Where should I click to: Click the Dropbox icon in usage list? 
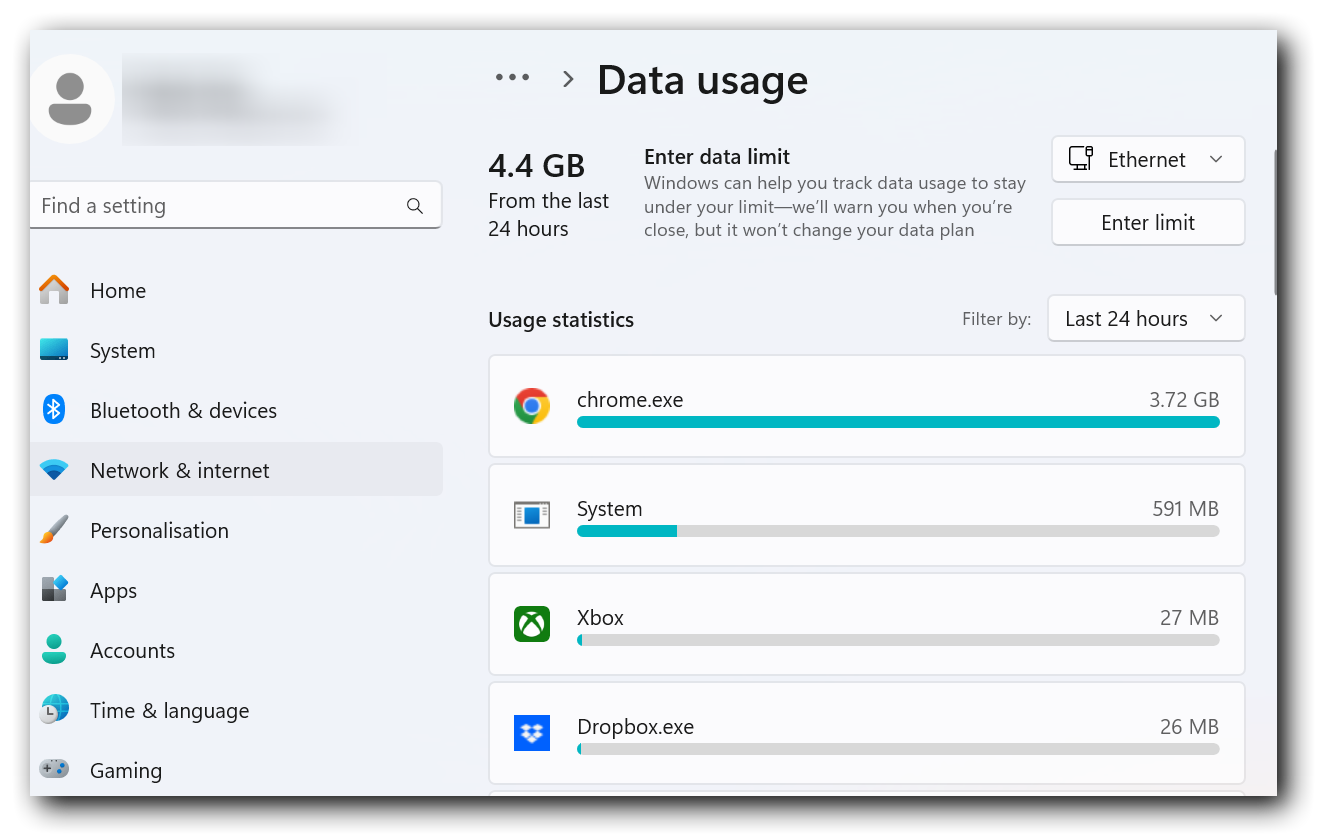pos(531,733)
